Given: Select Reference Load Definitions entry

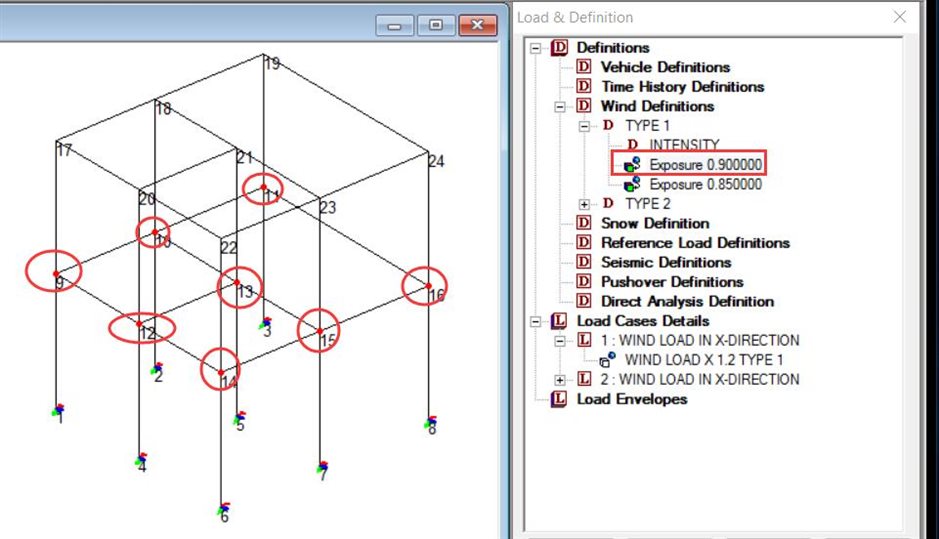Looking at the screenshot, I should tap(695, 243).
